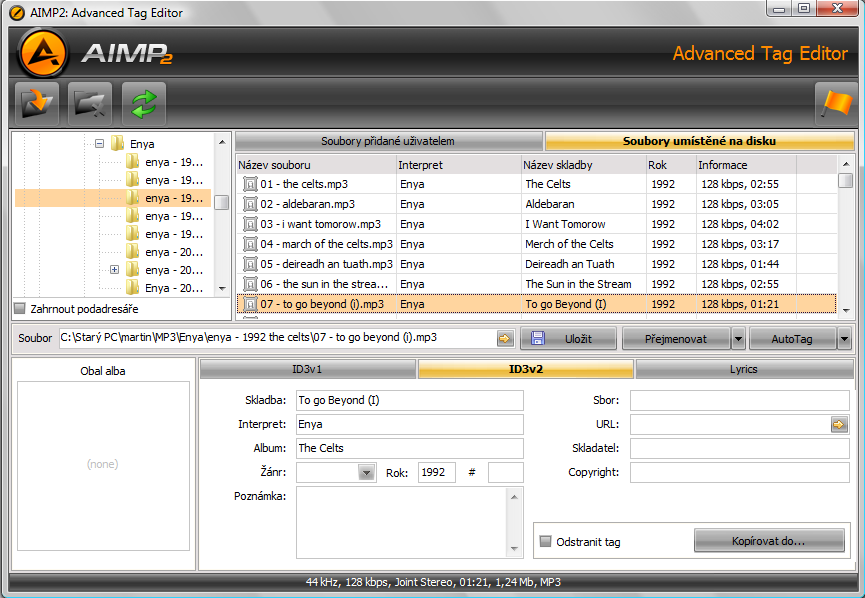The width and height of the screenshot is (865, 598).
Task: Click the capital Enya - 20... folder icon
Action: (x=132, y=287)
